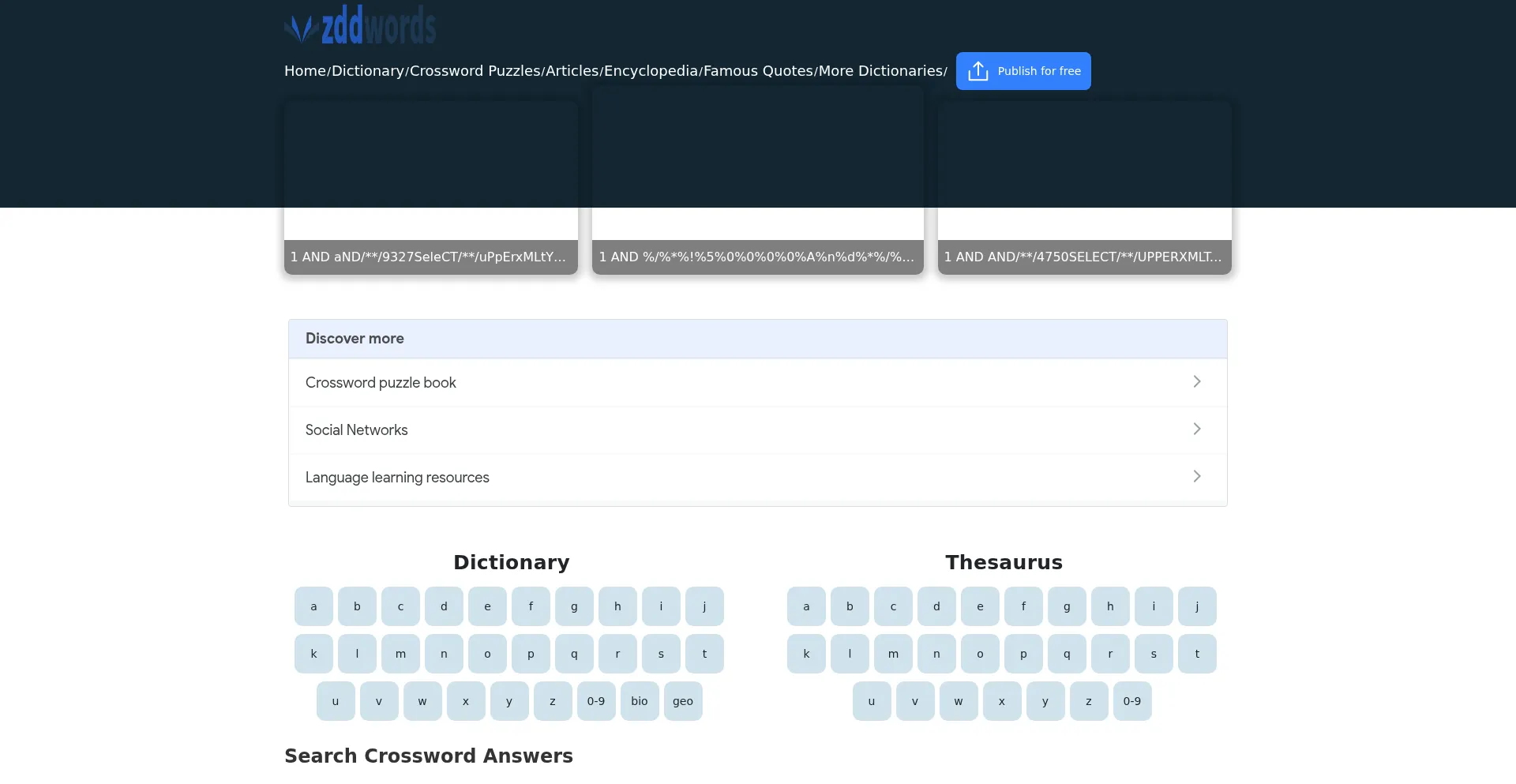The height and width of the screenshot is (784, 1516).
Task: Open Famous Quotes navigation link
Action: point(758,71)
